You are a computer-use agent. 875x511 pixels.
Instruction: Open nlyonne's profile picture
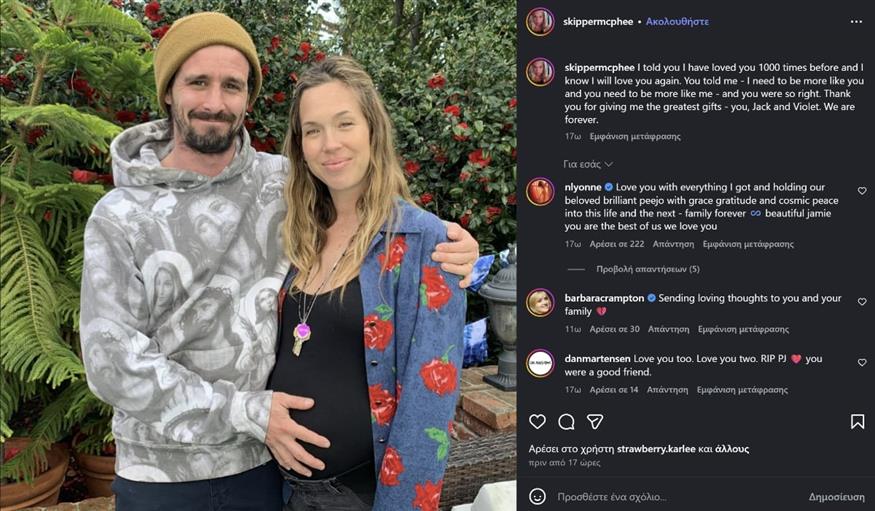click(x=540, y=191)
